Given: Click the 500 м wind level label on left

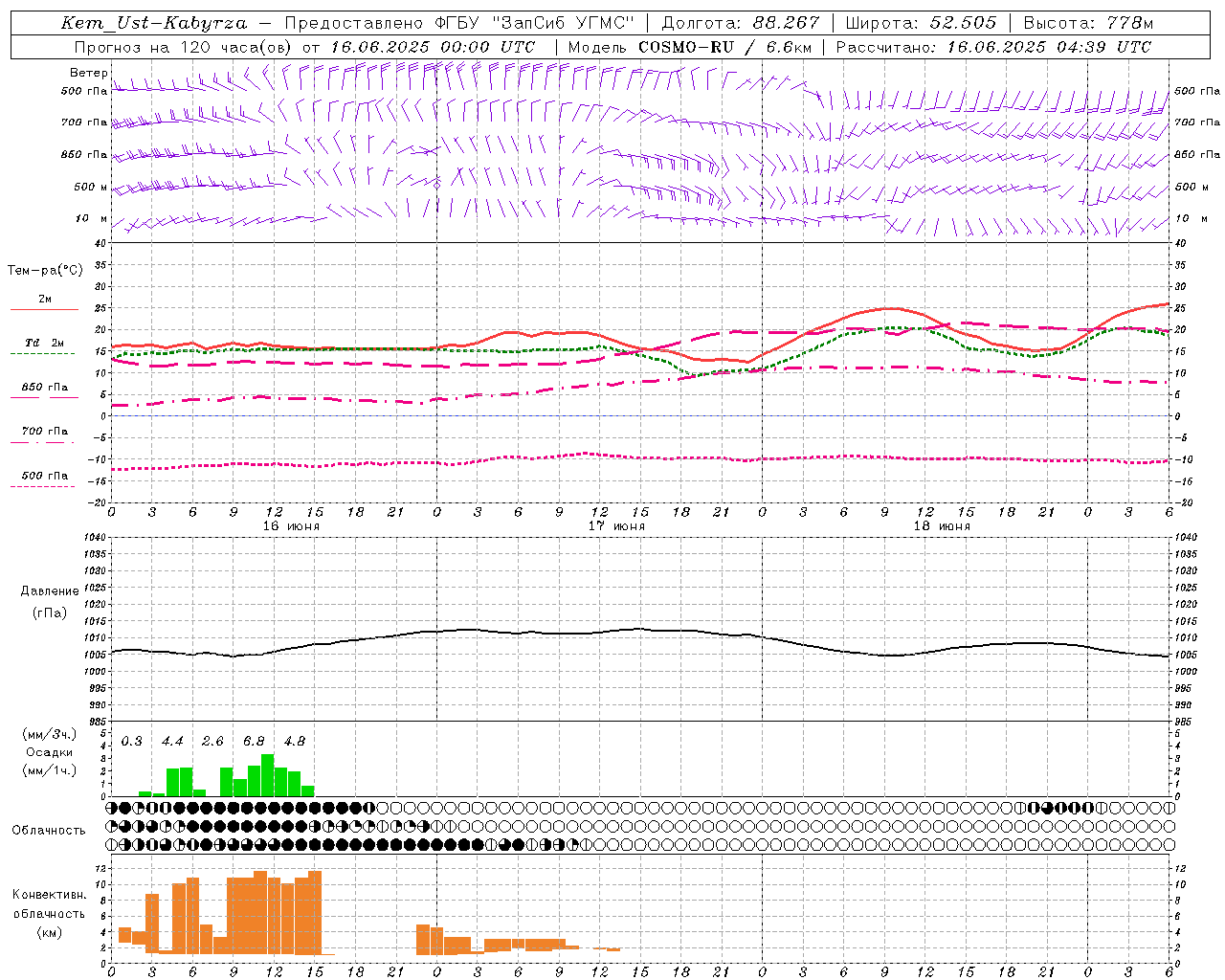Looking at the screenshot, I should 91,188.
